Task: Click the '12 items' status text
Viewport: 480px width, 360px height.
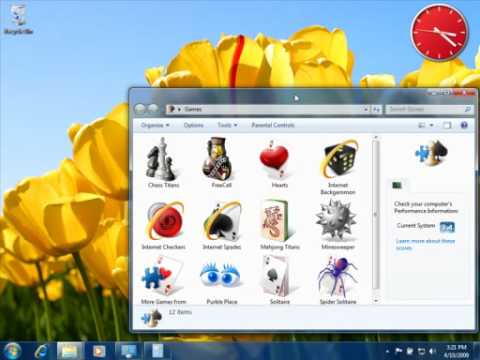Action: [180, 312]
